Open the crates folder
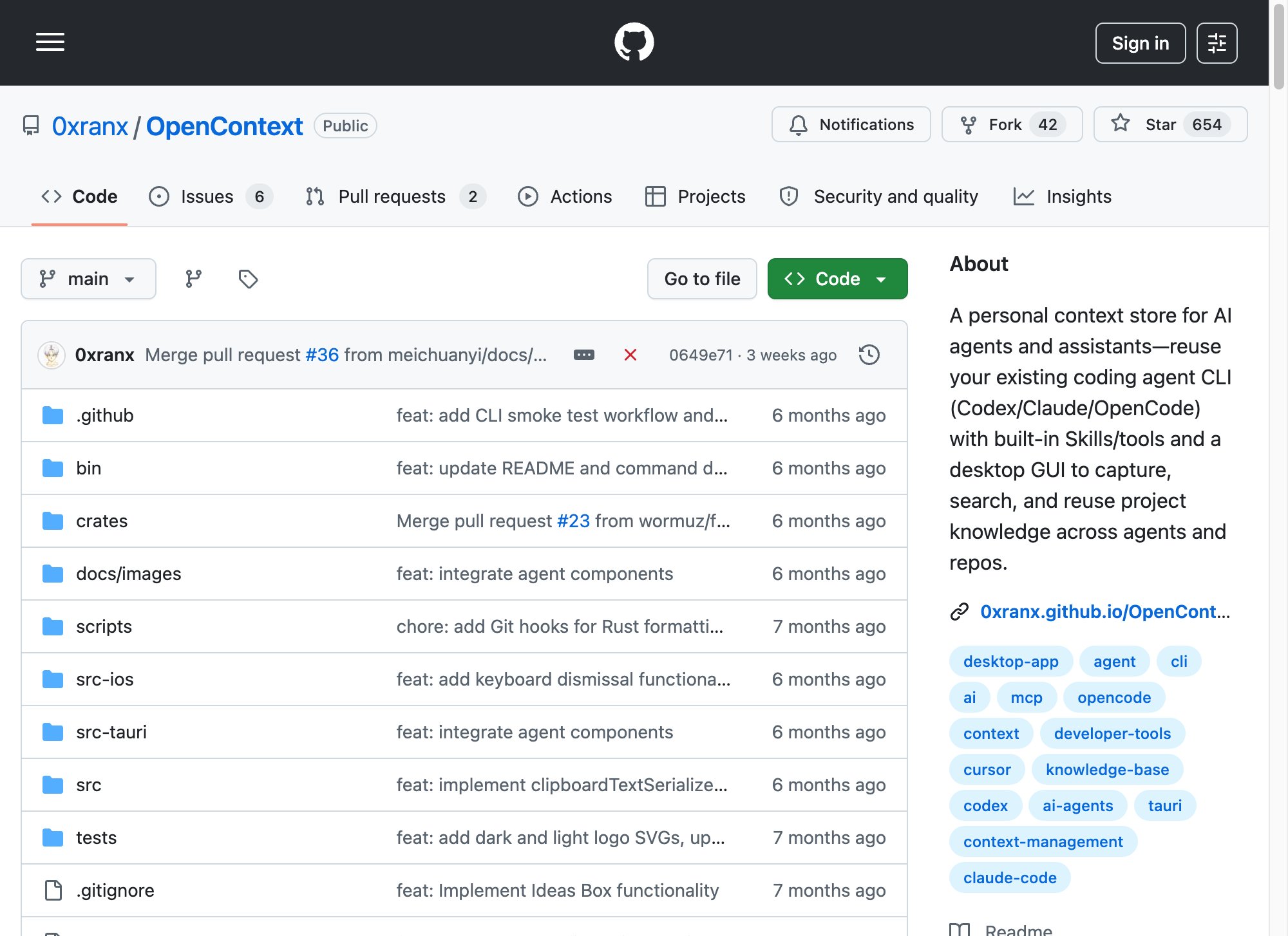Screen dimensions: 1288x936 coord(102,521)
